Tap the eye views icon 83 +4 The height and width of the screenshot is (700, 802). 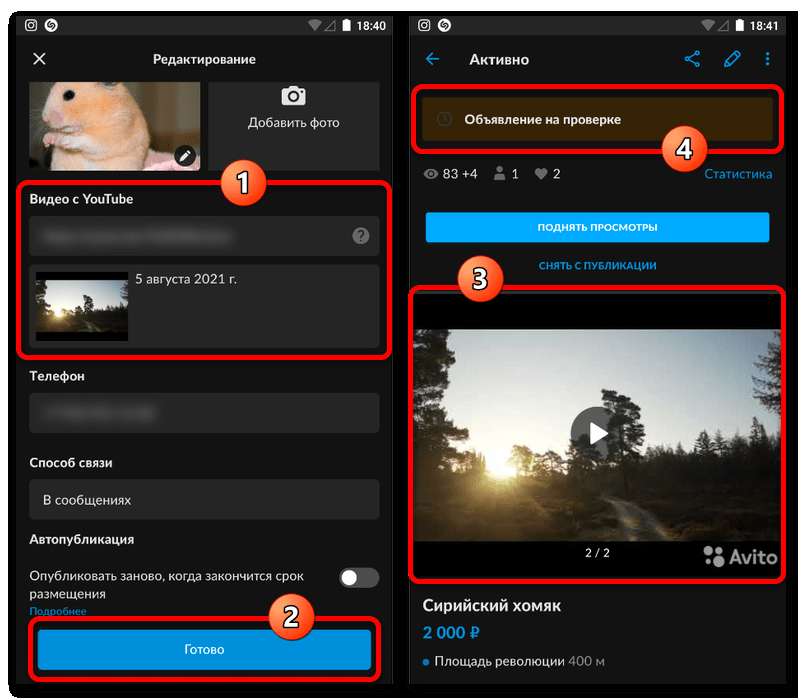(431, 174)
